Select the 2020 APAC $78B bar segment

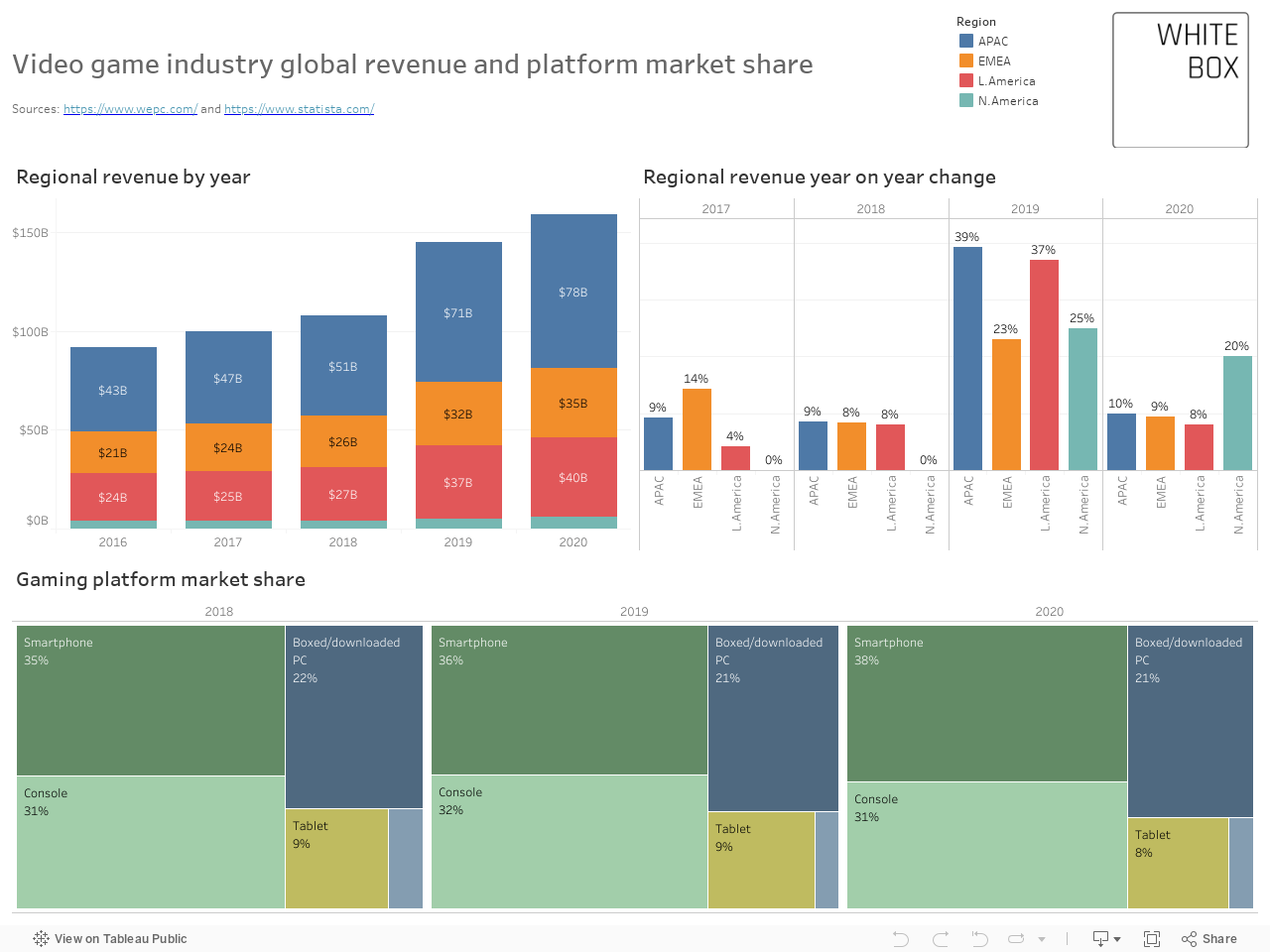pos(573,291)
